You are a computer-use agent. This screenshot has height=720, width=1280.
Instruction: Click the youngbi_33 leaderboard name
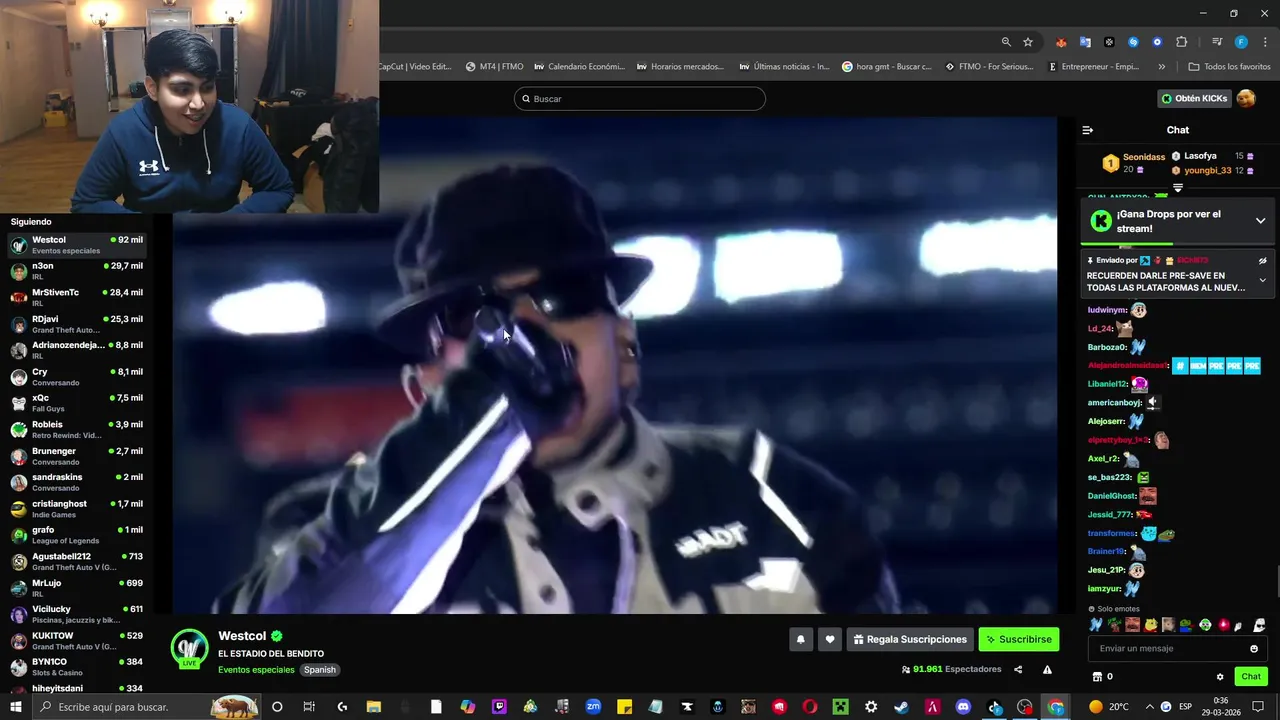pyautogui.click(x=1208, y=171)
